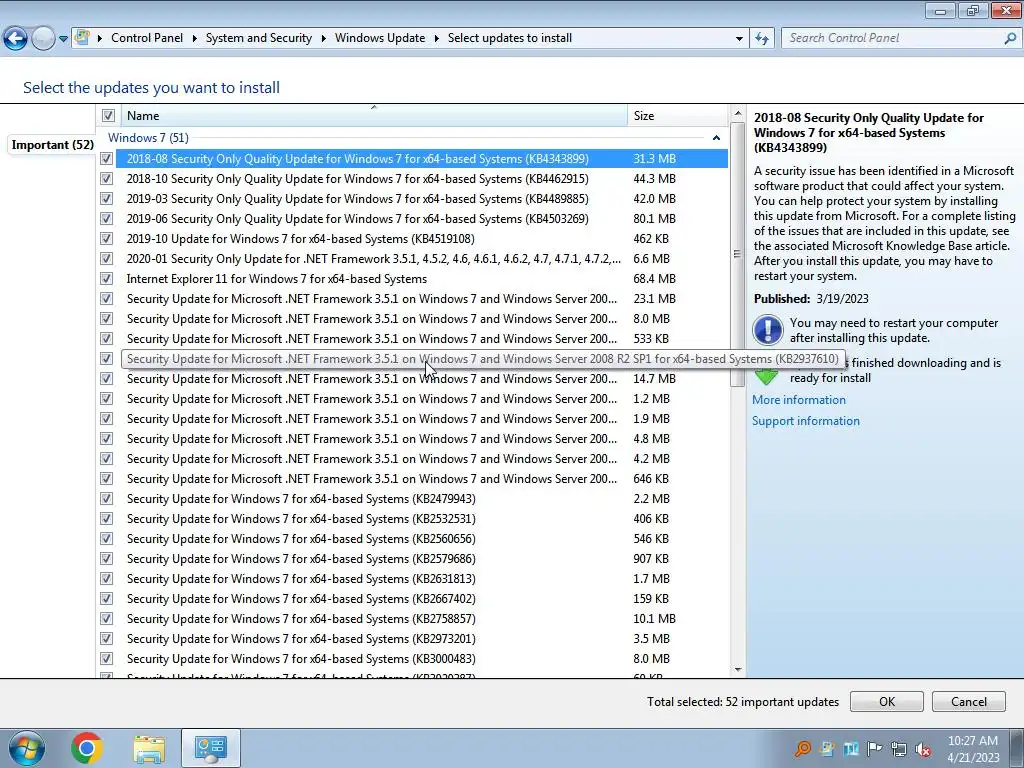Click the System and Security breadcrumb
Screen dimensions: 1024x768
[259, 38]
